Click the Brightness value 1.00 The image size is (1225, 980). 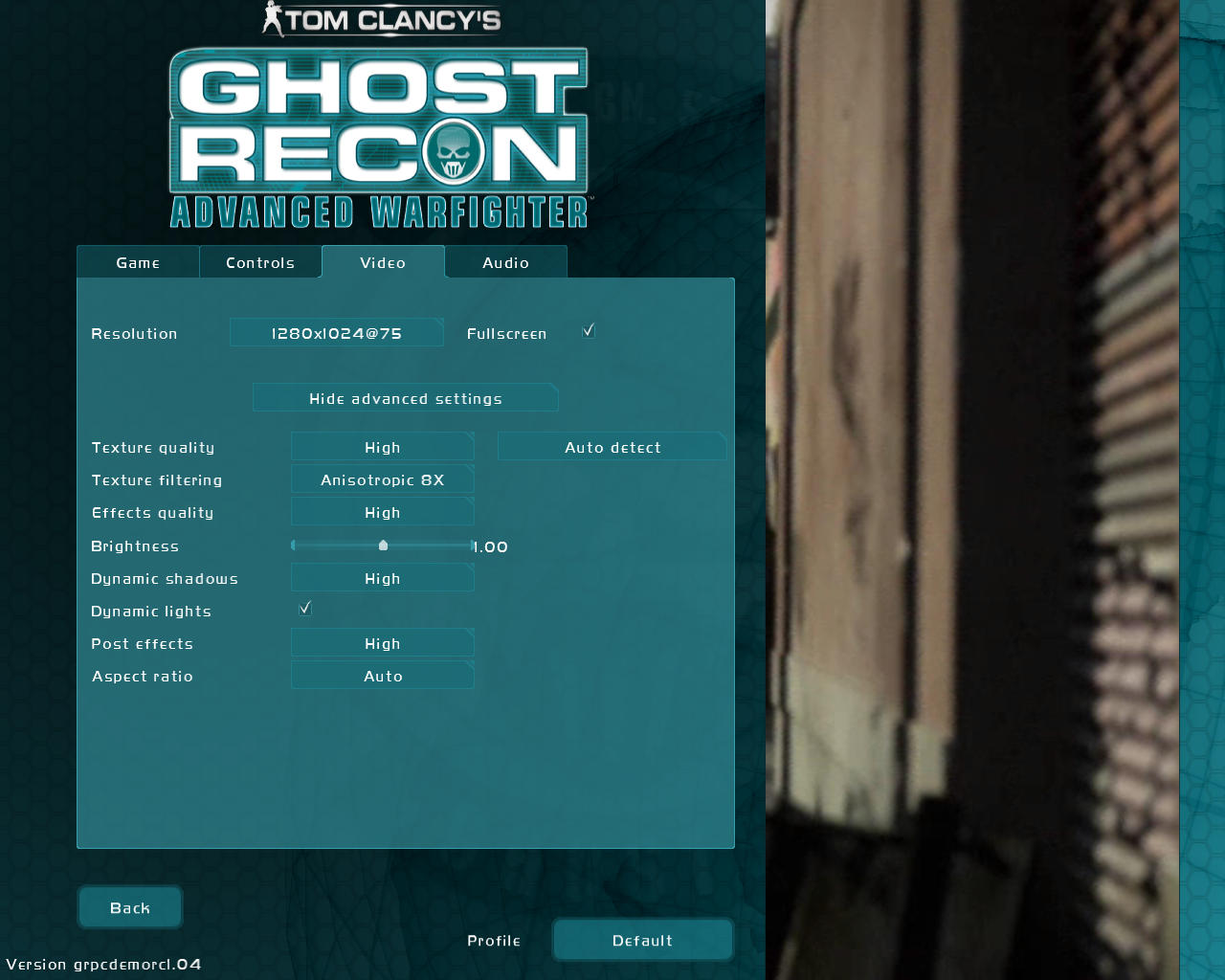pos(491,547)
